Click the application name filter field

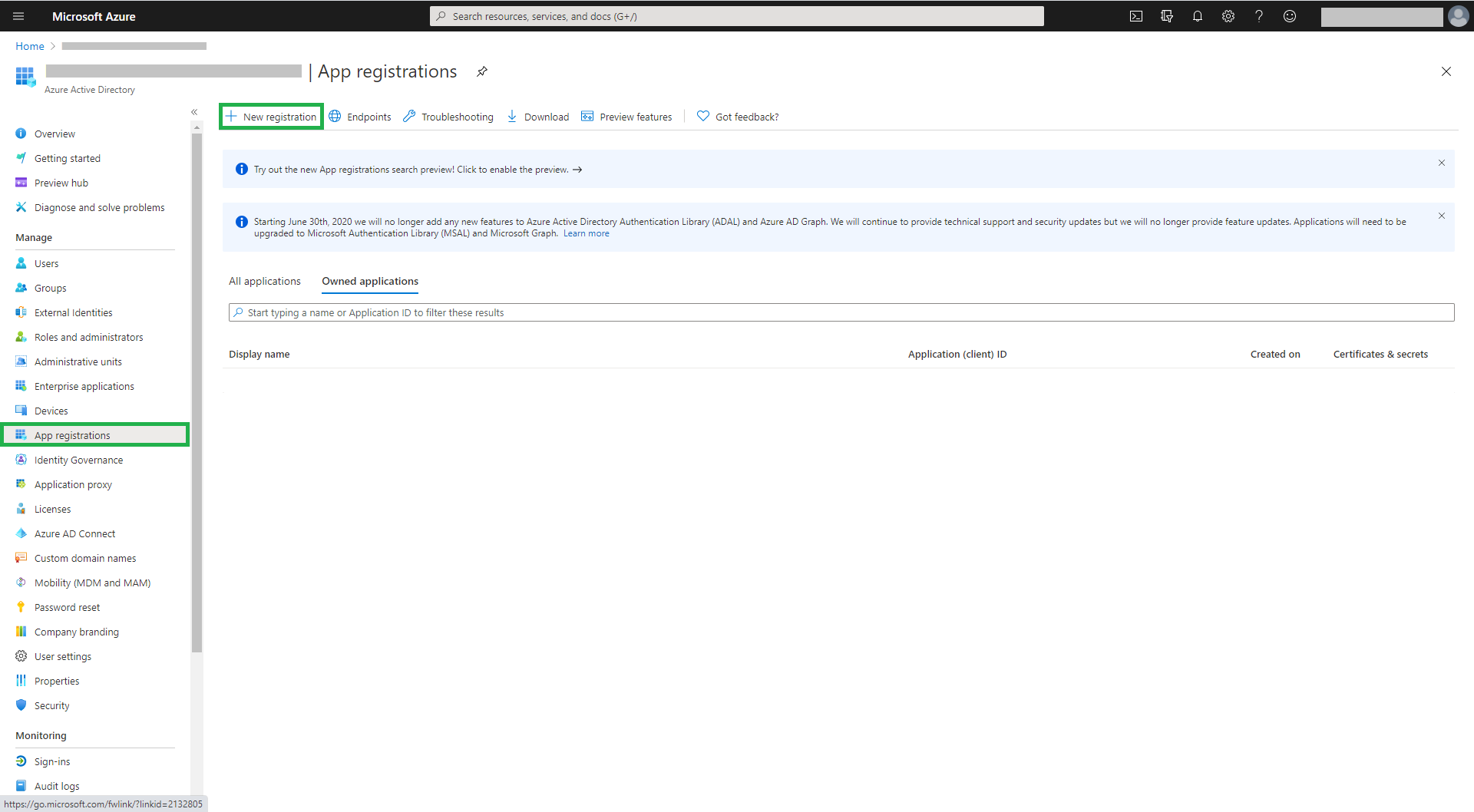841,312
